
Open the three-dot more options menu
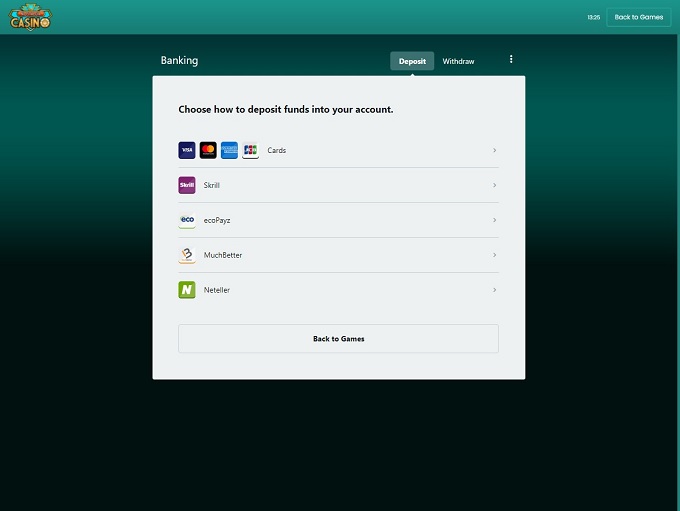coord(511,60)
